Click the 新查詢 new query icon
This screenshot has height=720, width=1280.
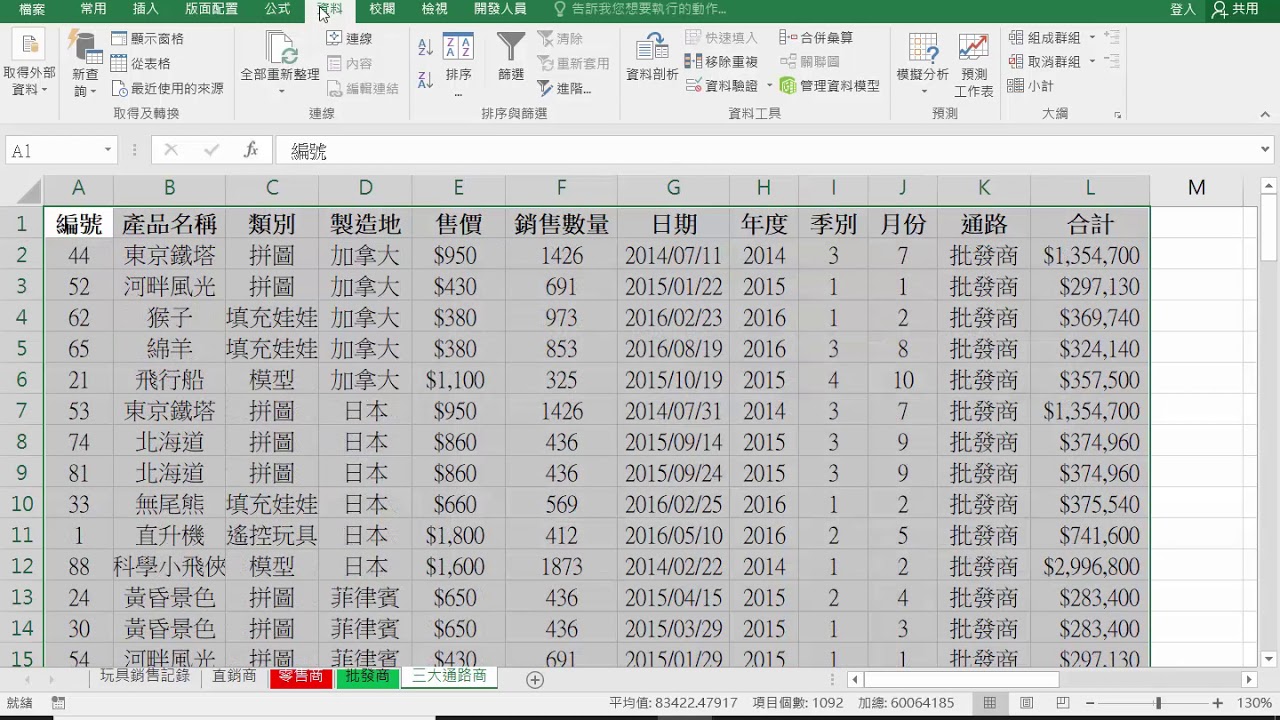84,48
